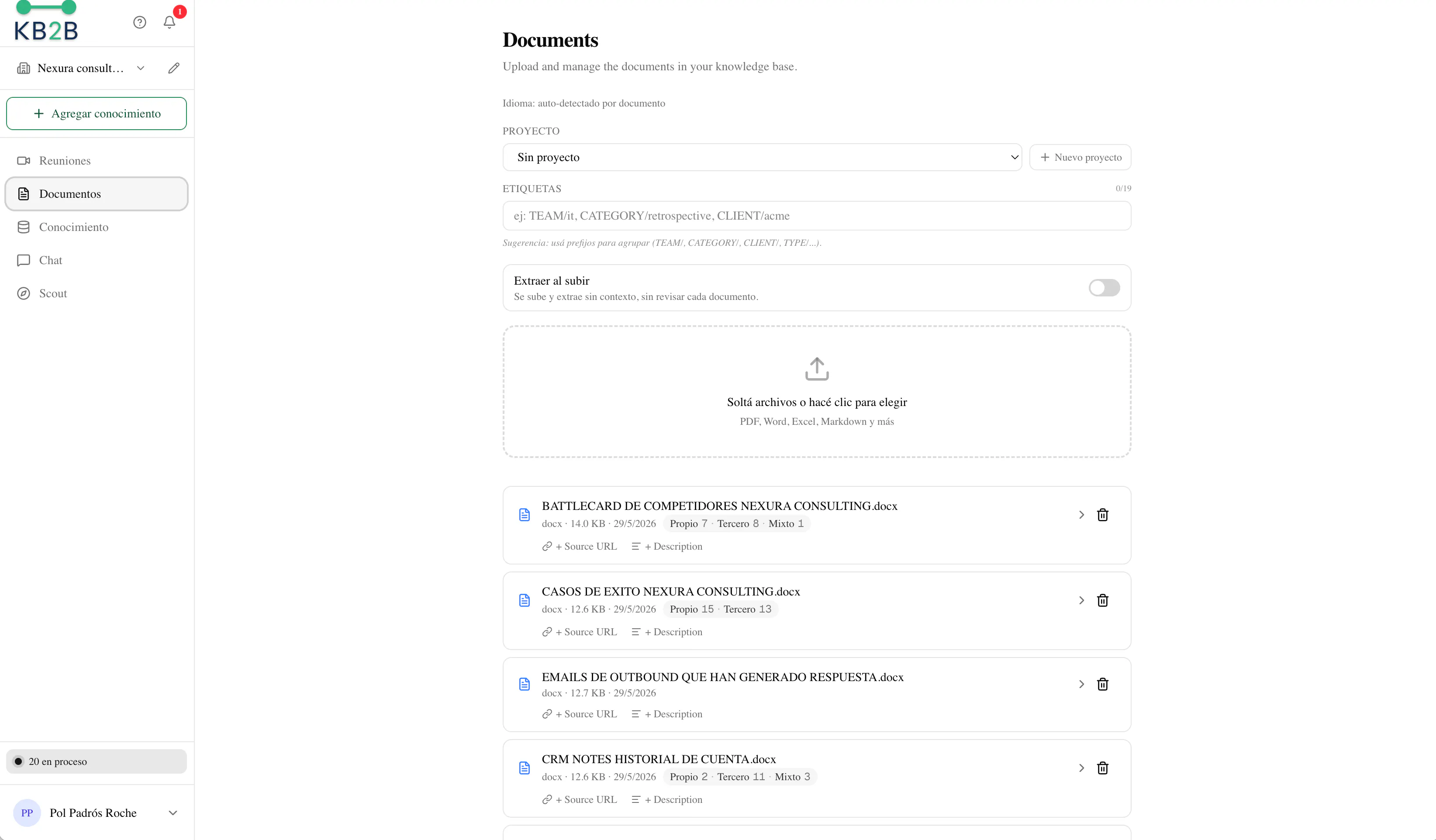Viewport: 1436px width, 840px height.
Task: Expand Pol Padrós Roche user menu chevron
Action: click(173, 812)
